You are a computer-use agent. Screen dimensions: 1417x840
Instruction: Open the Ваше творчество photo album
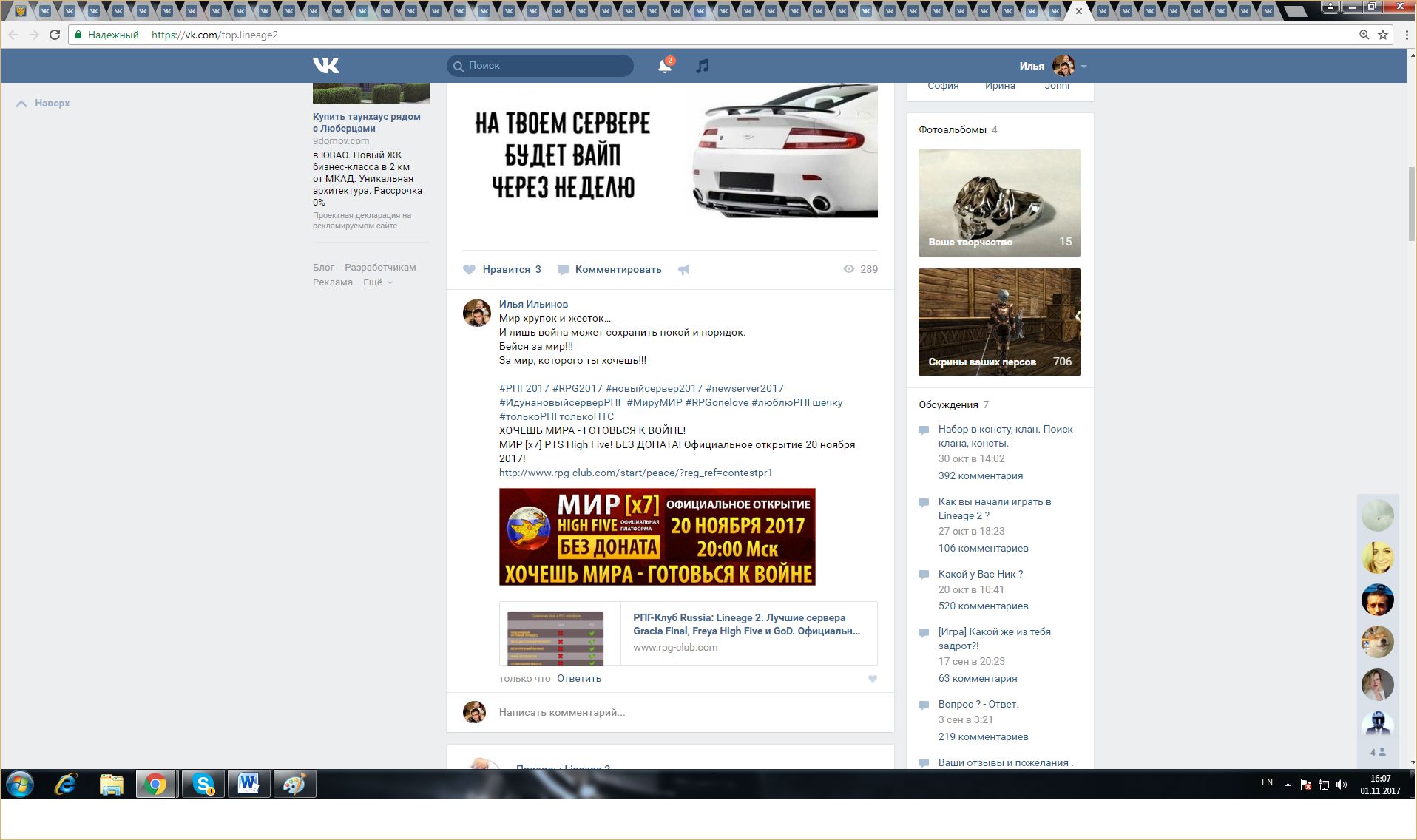[1000, 203]
